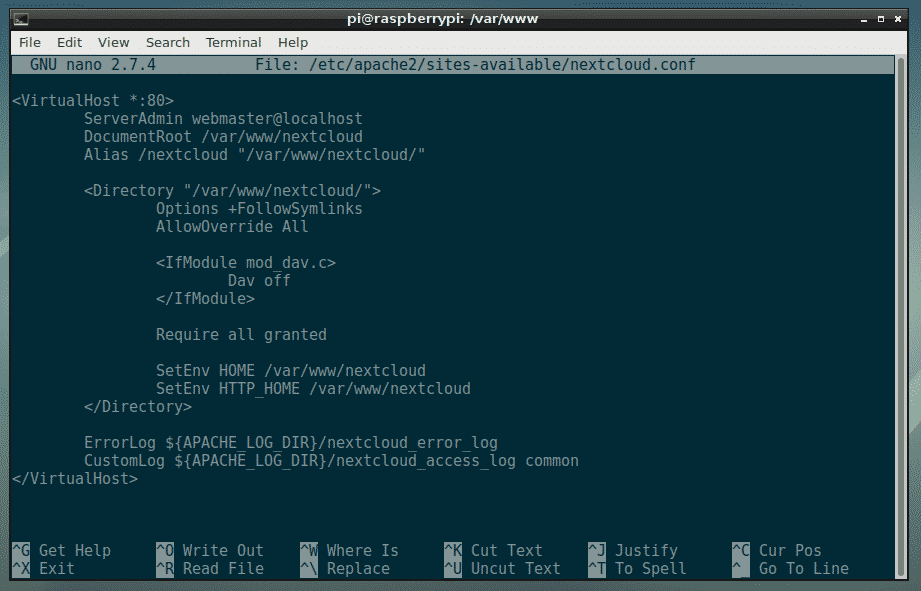Click the ^T To Spell shortcut
Viewport: 921px width, 591px height.
pos(637,569)
